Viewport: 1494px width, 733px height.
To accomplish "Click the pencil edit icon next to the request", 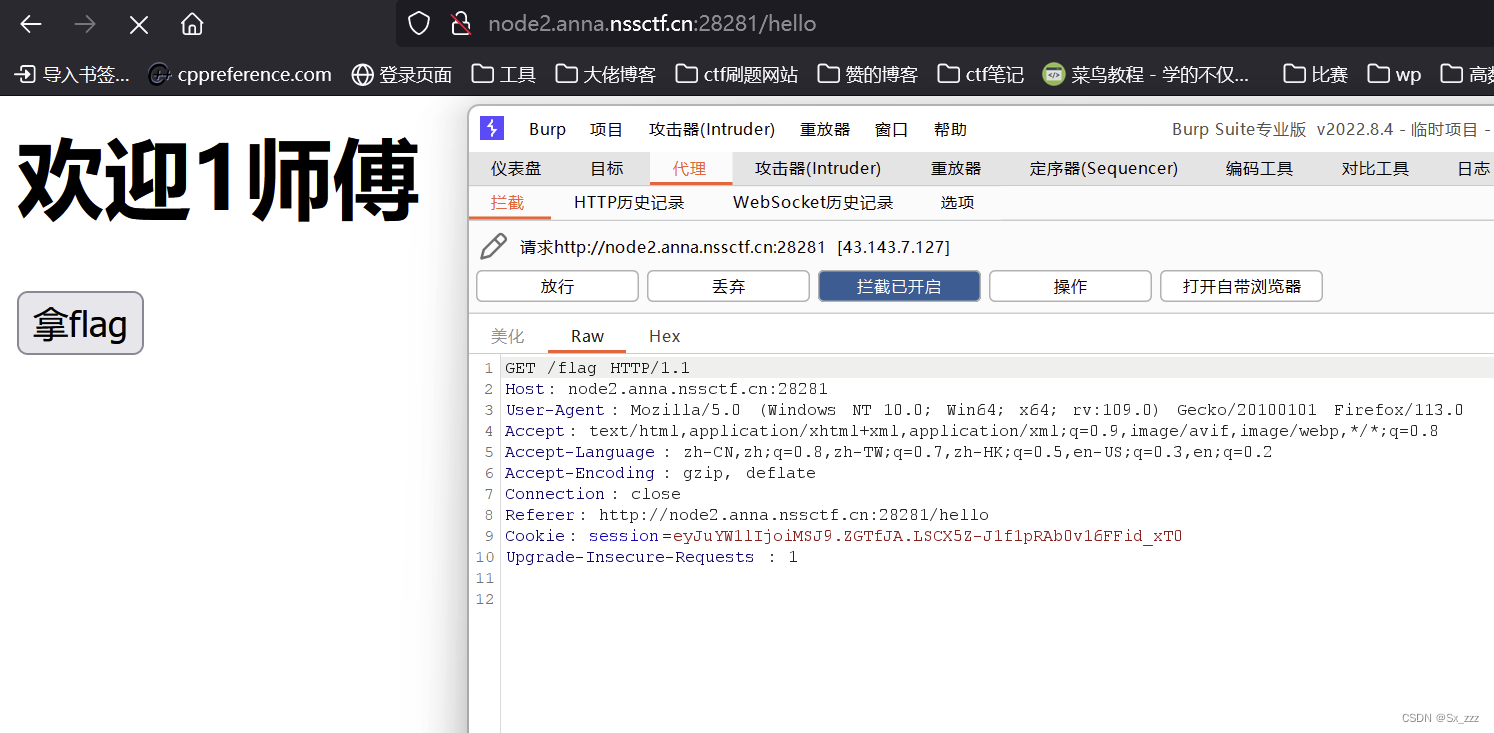I will pyautogui.click(x=492, y=246).
